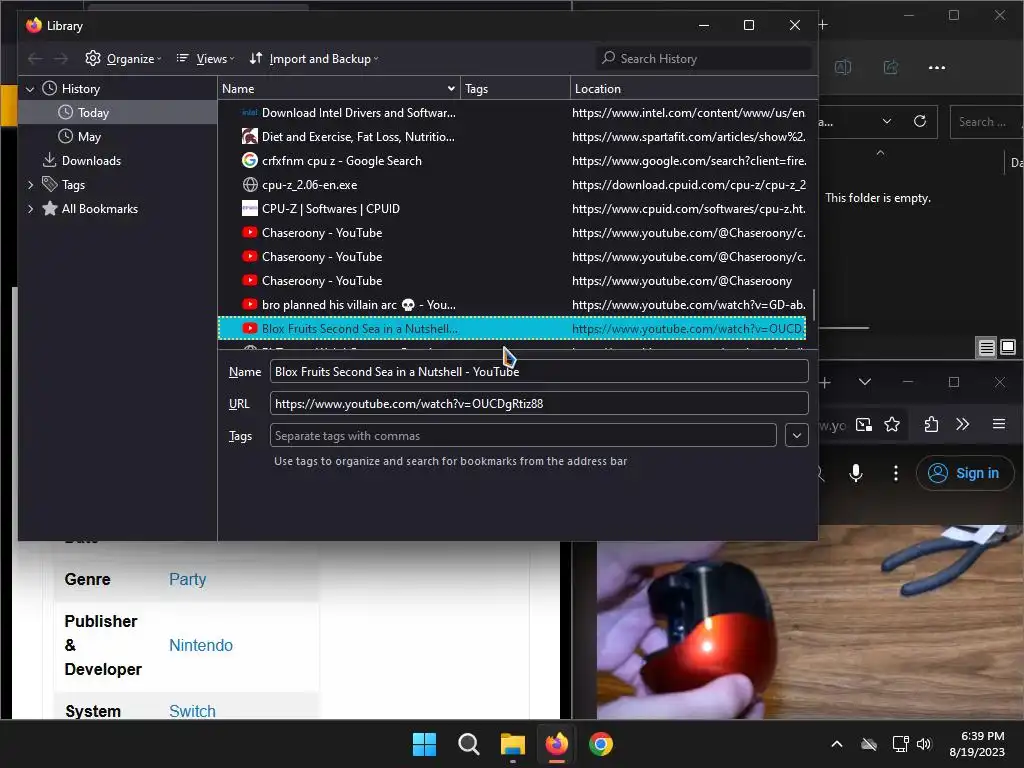1024x768 pixels.
Task: Open the three-dots menu in Explorer window
Action: pos(936,67)
